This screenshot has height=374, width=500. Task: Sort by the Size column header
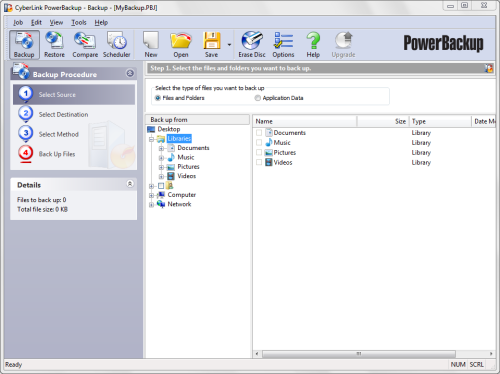(383, 121)
